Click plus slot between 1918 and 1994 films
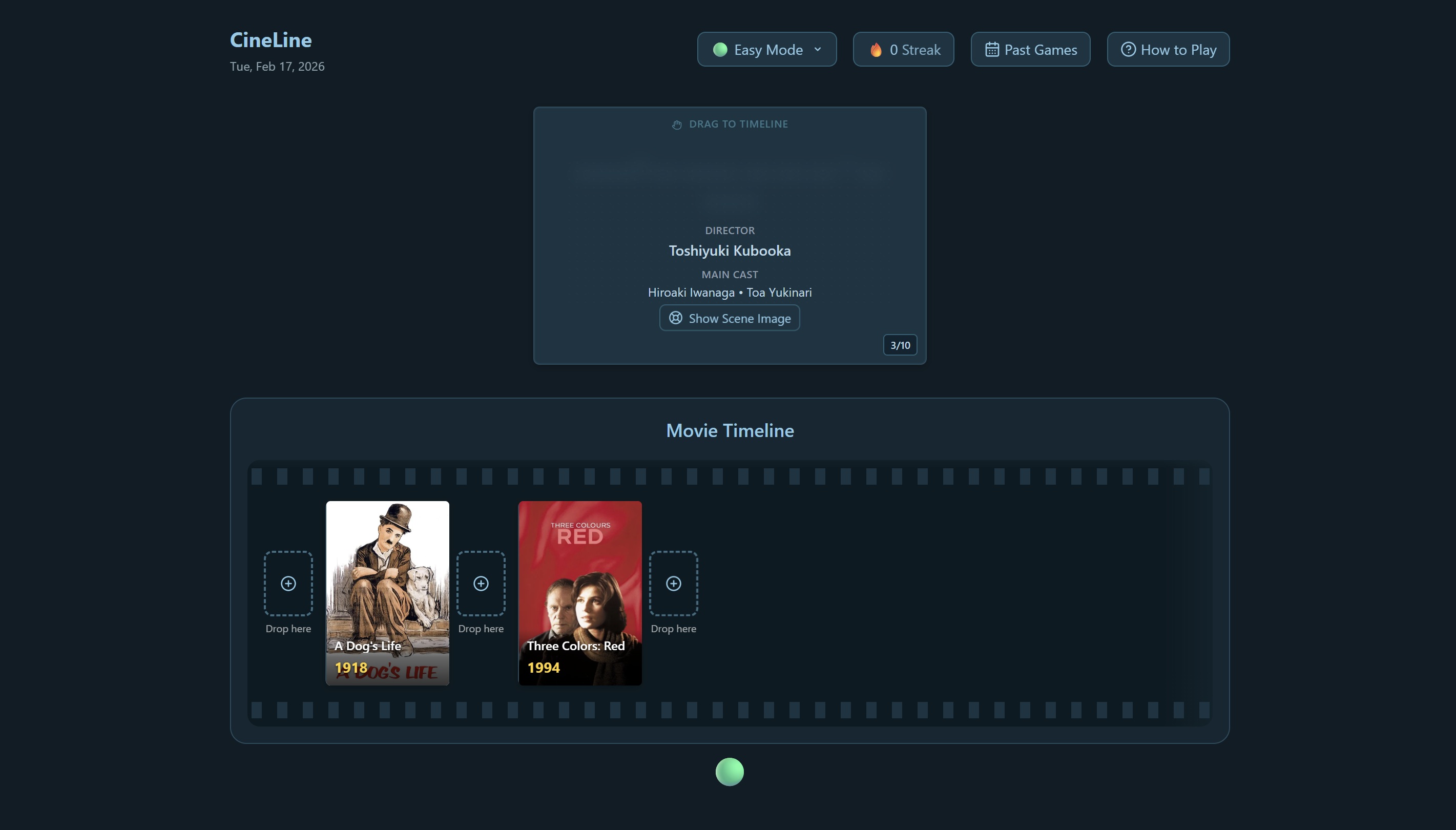Image resolution: width=1456 pixels, height=830 pixels. 481,583
